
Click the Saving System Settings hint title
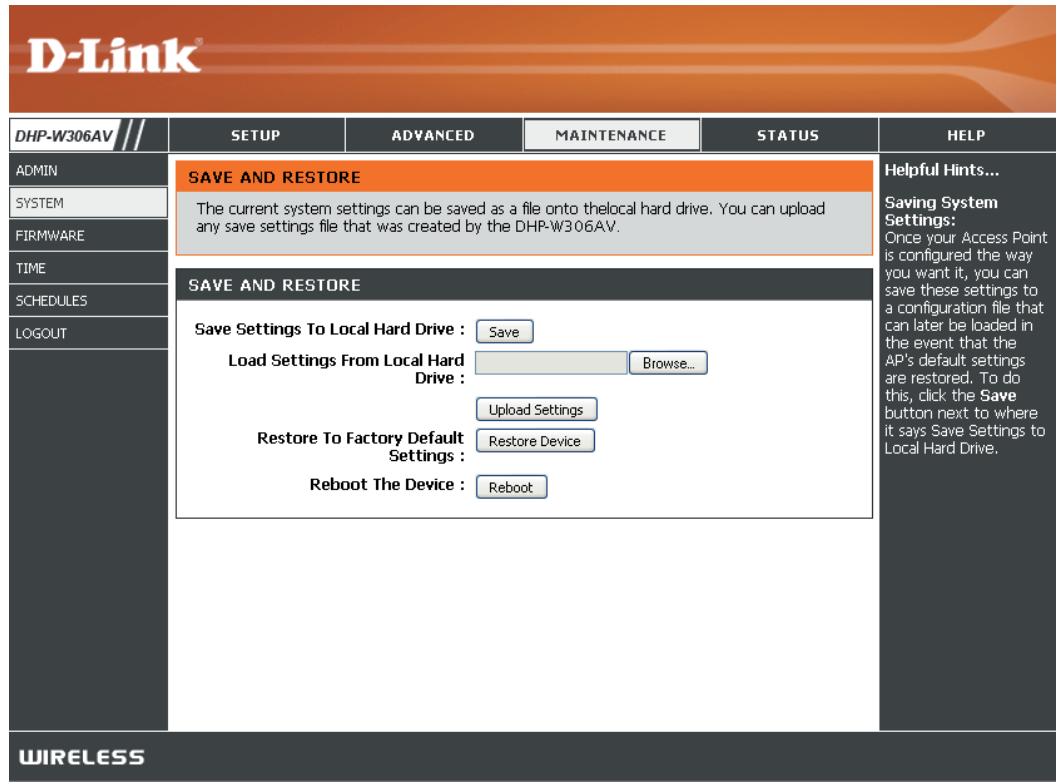click(x=941, y=211)
